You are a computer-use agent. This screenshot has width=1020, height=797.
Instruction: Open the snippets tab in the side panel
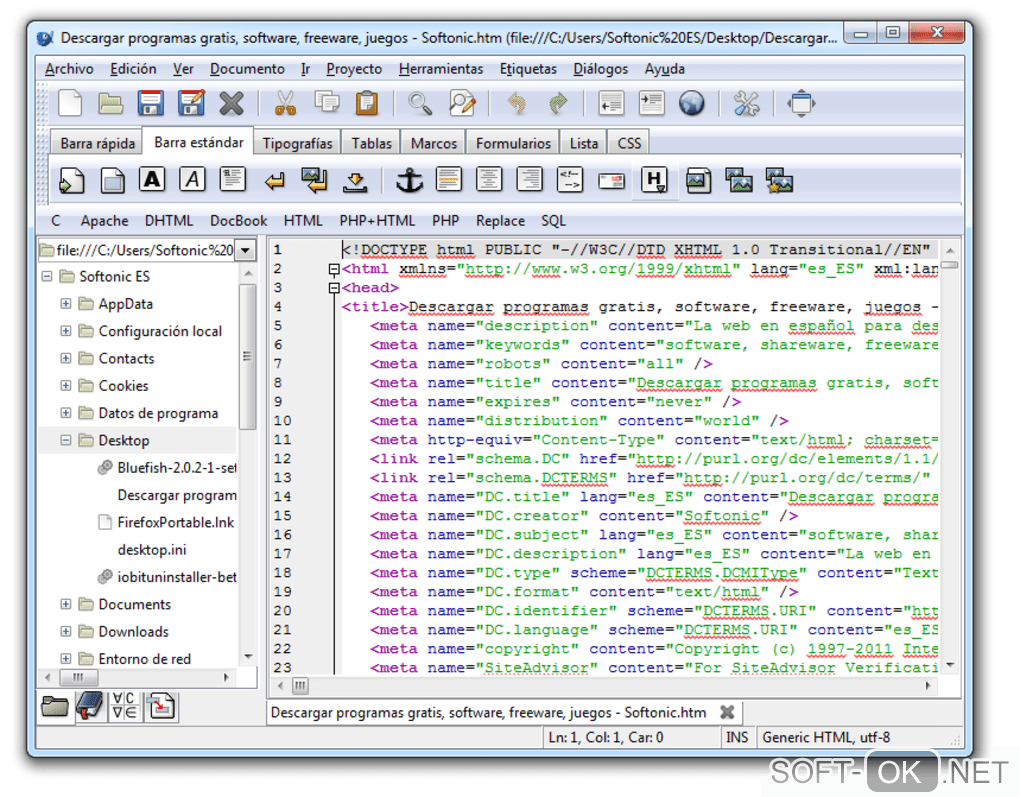click(161, 706)
